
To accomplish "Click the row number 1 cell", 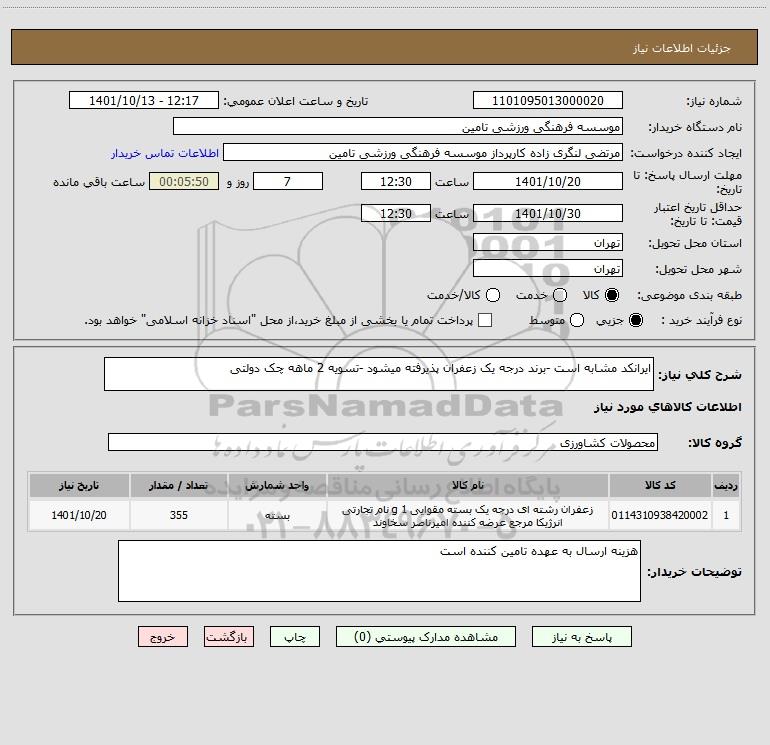I will point(726,515).
